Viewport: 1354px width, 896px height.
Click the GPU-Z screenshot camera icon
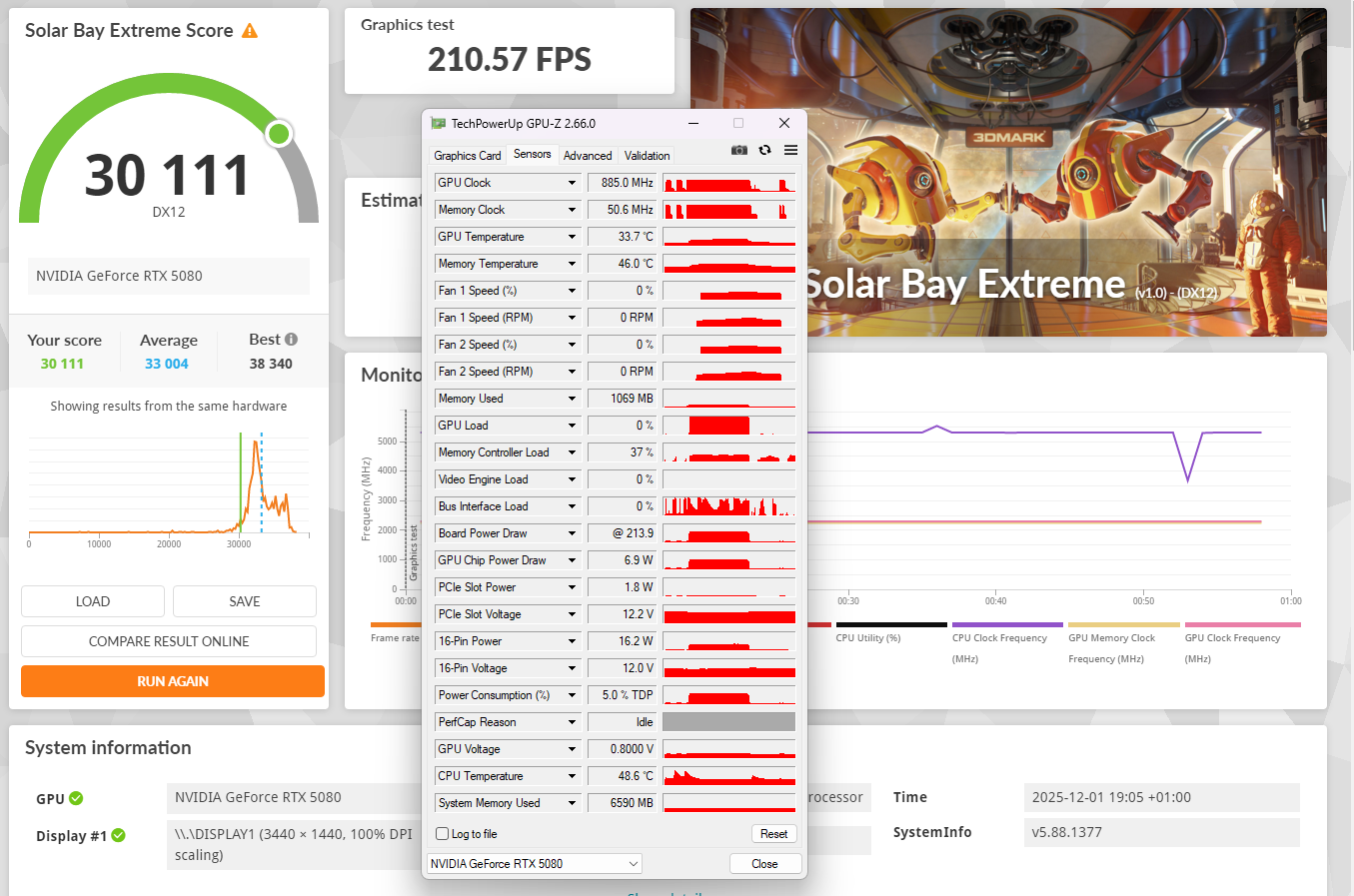(x=738, y=150)
